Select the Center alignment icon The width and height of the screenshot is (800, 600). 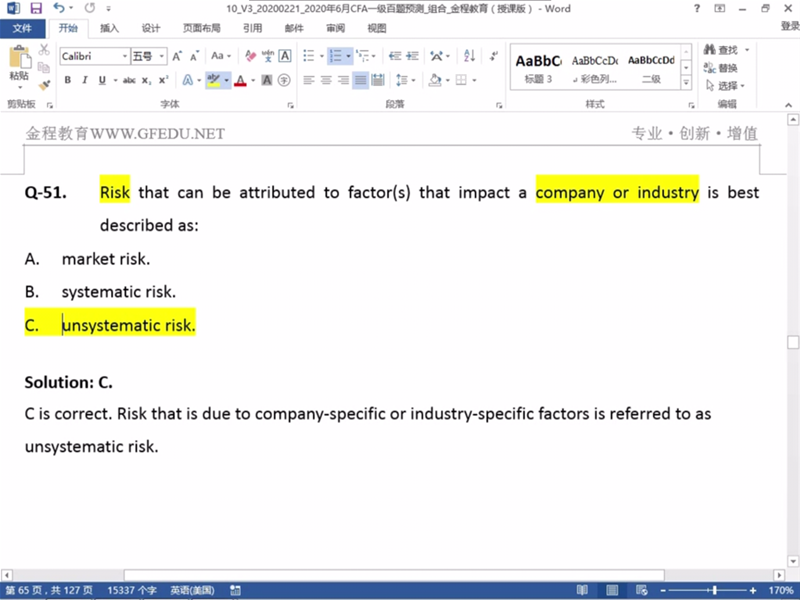(x=326, y=80)
